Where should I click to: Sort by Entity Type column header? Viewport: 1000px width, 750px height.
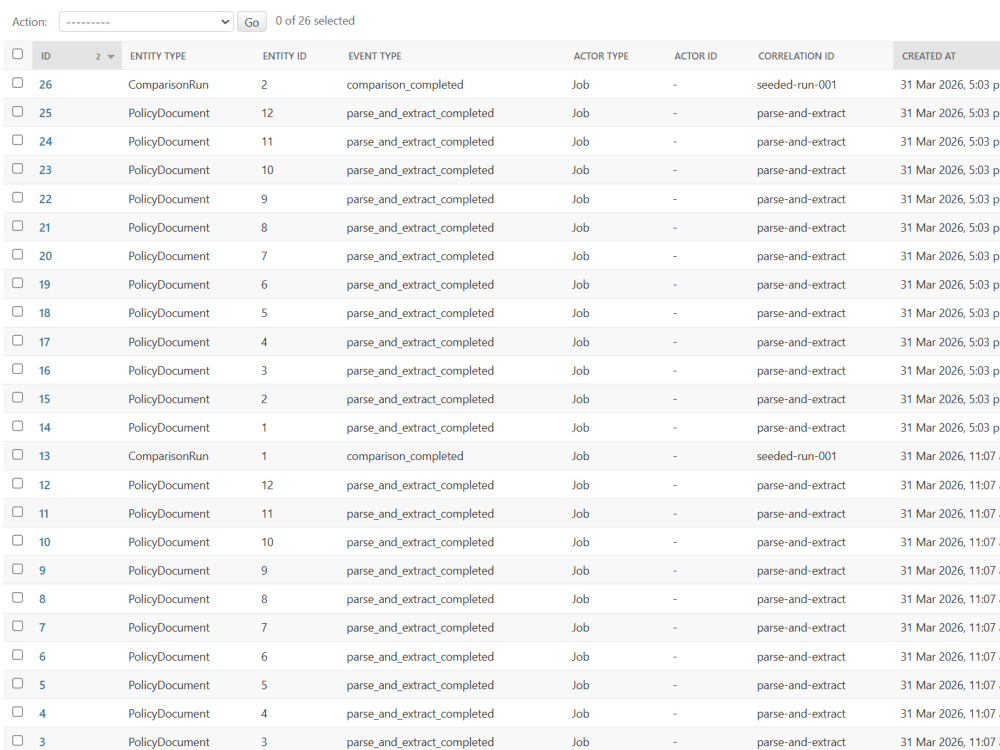(158, 56)
